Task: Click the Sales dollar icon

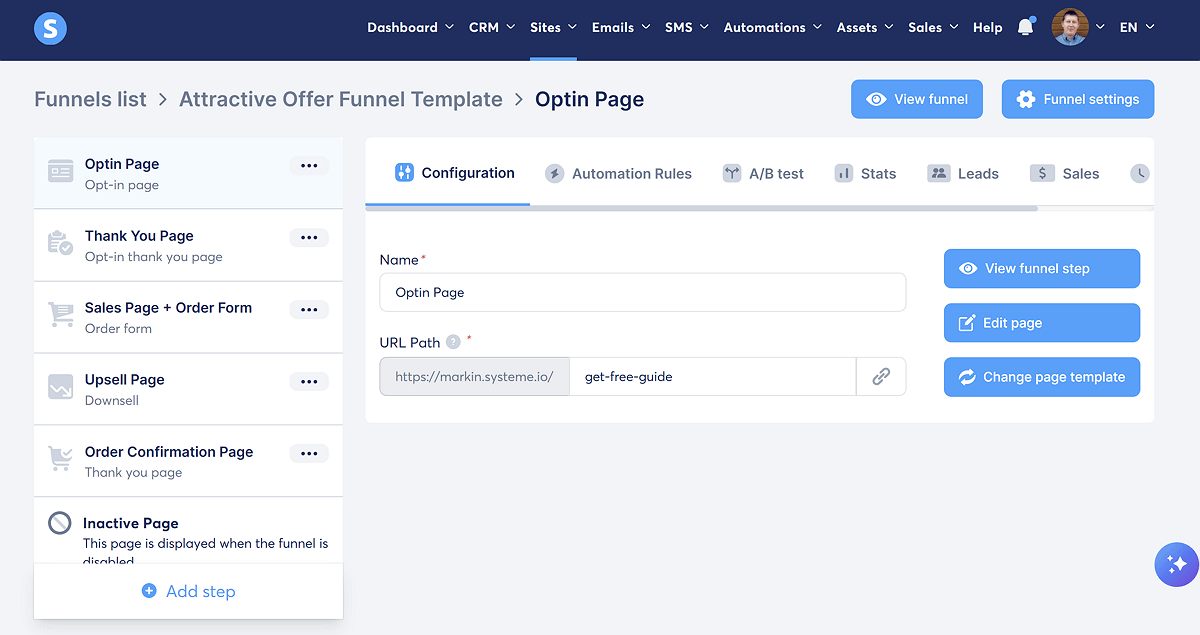Action: (x=1042, y=173)
